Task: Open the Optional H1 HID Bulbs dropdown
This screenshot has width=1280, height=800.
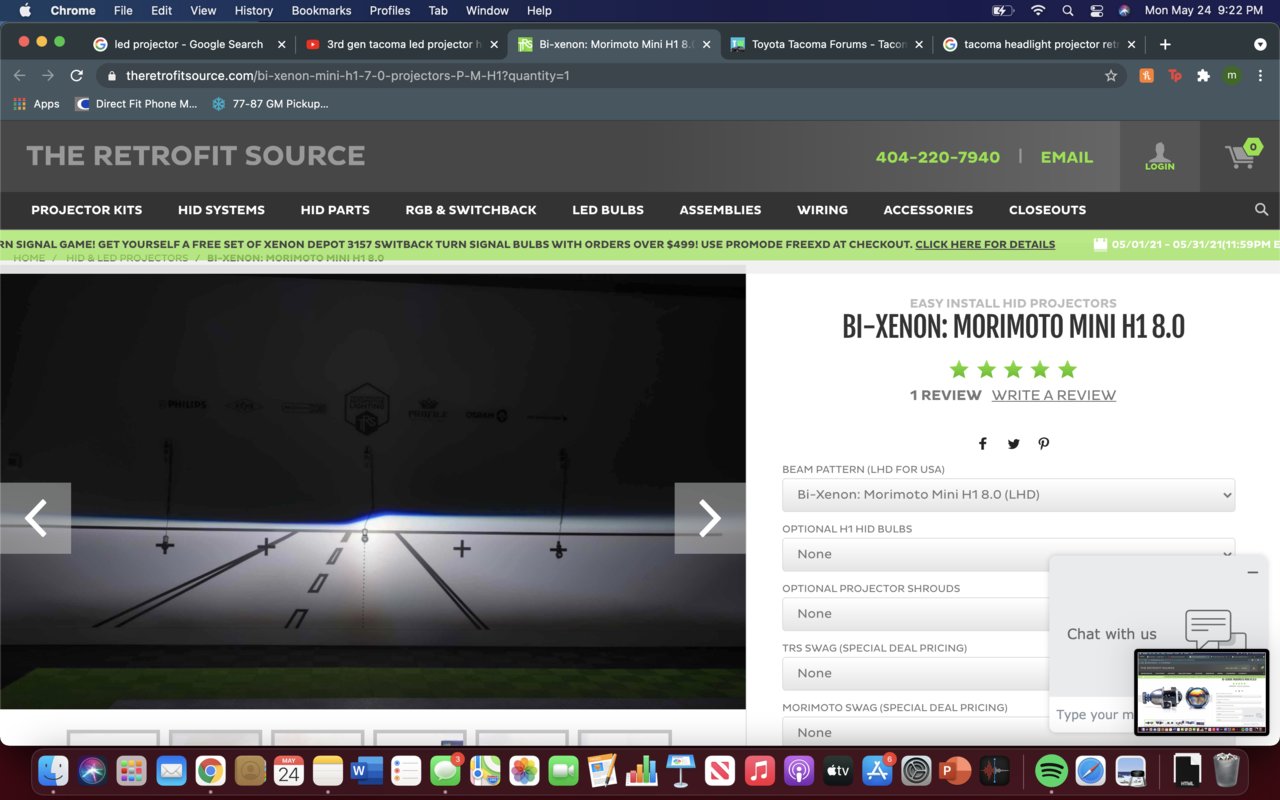Action: pos(1008,554)
